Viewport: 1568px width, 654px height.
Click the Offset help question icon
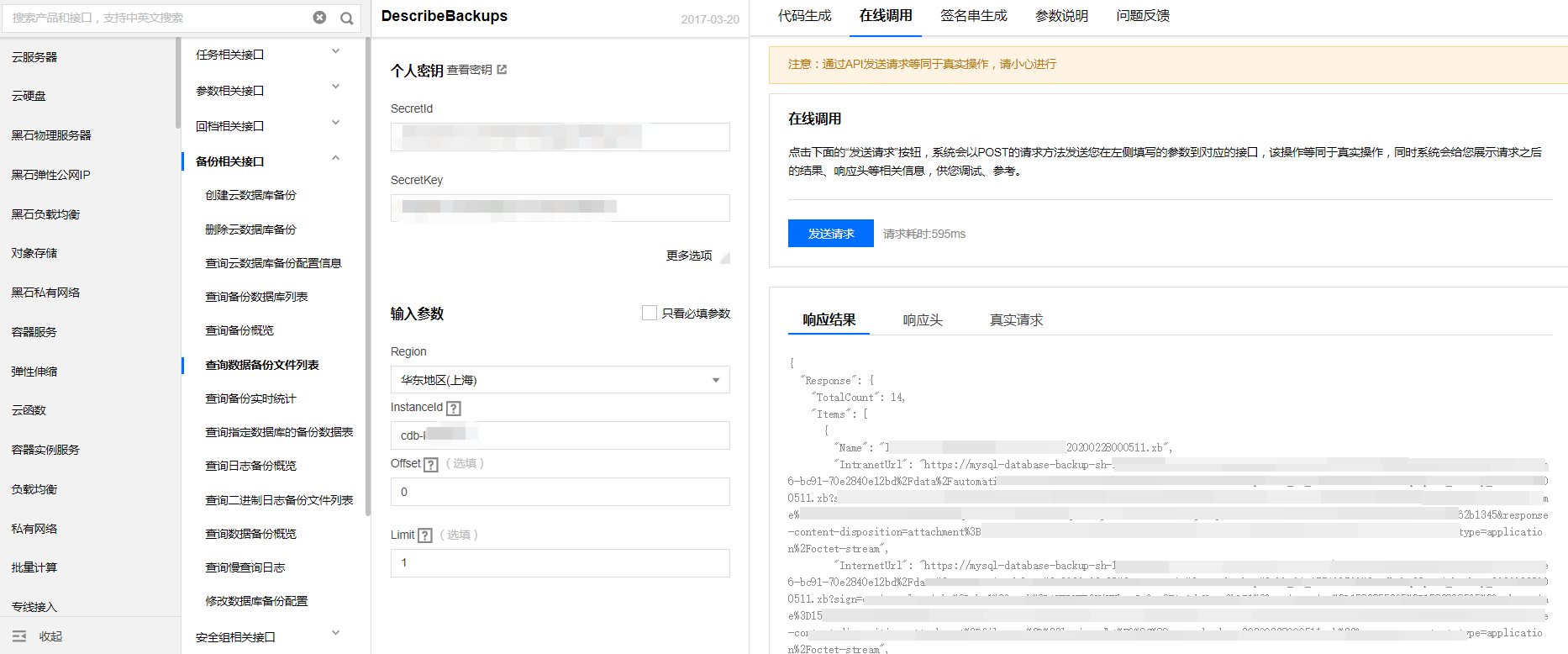click(431, 465)
